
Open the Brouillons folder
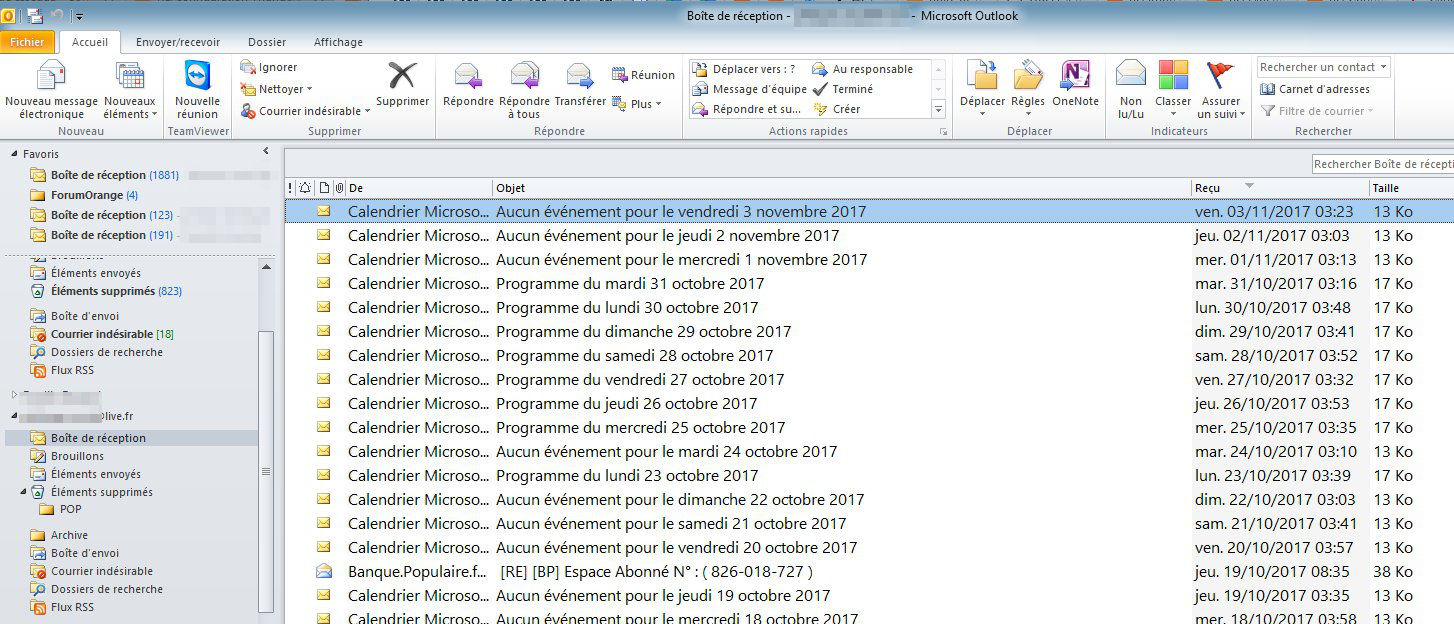(77, 456)
